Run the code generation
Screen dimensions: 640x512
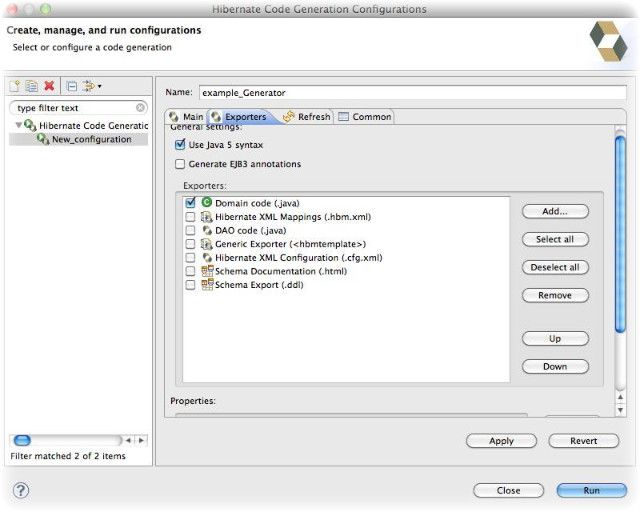point(591,490)
